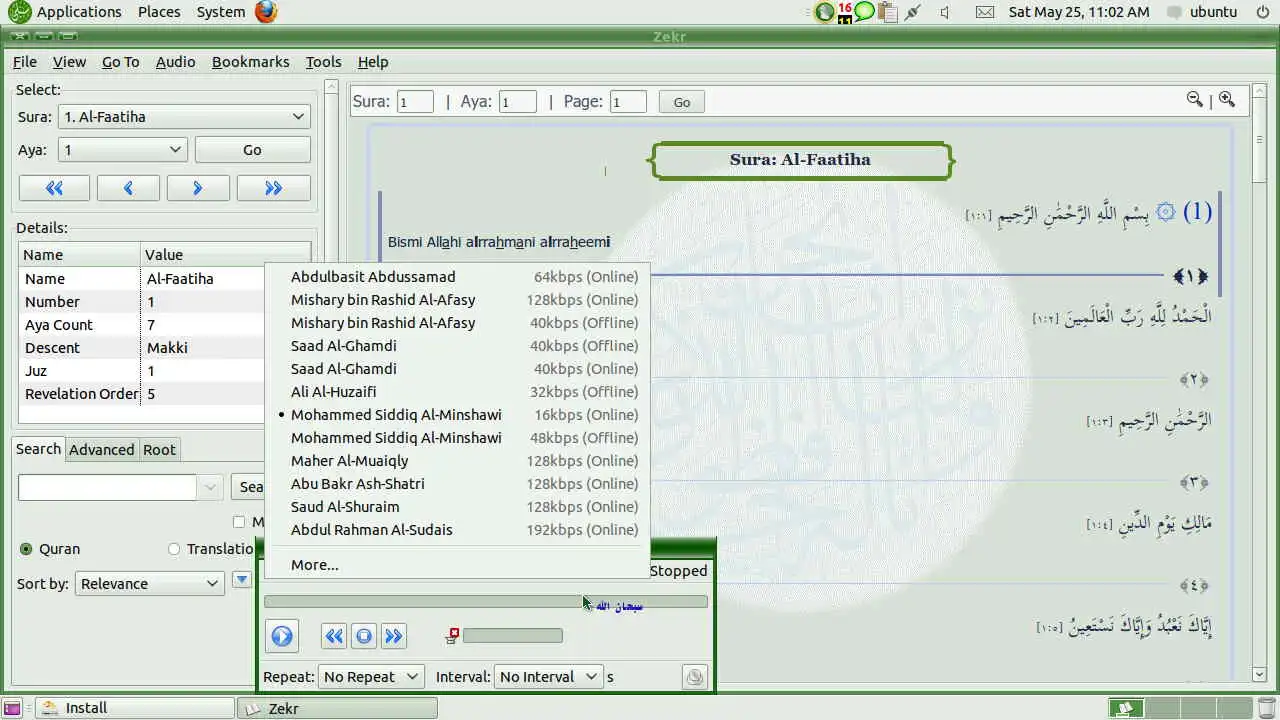Click the show desktop icon in bottom panel

point(14,708)
